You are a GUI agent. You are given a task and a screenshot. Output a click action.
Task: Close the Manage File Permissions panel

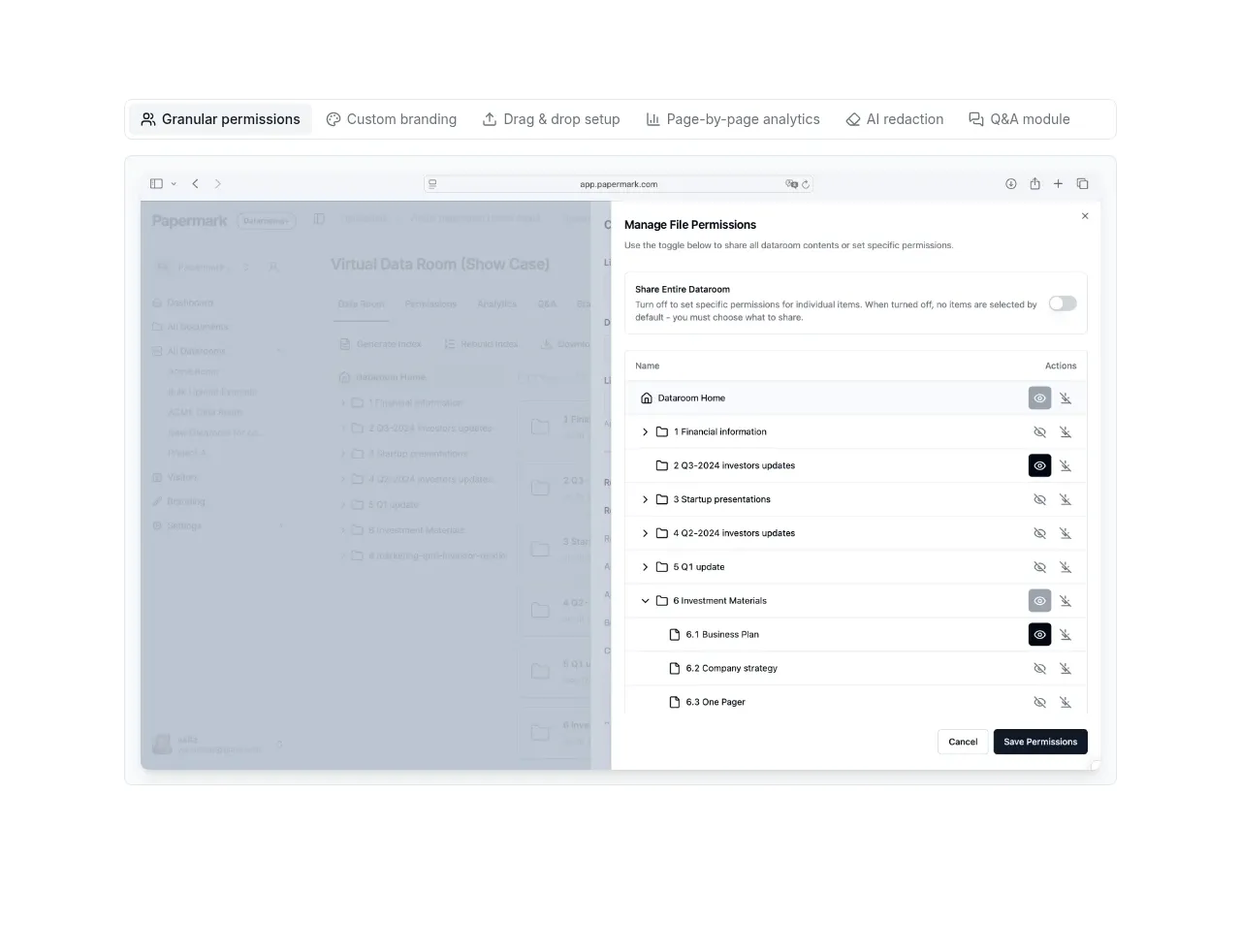tap(1085, 216)
